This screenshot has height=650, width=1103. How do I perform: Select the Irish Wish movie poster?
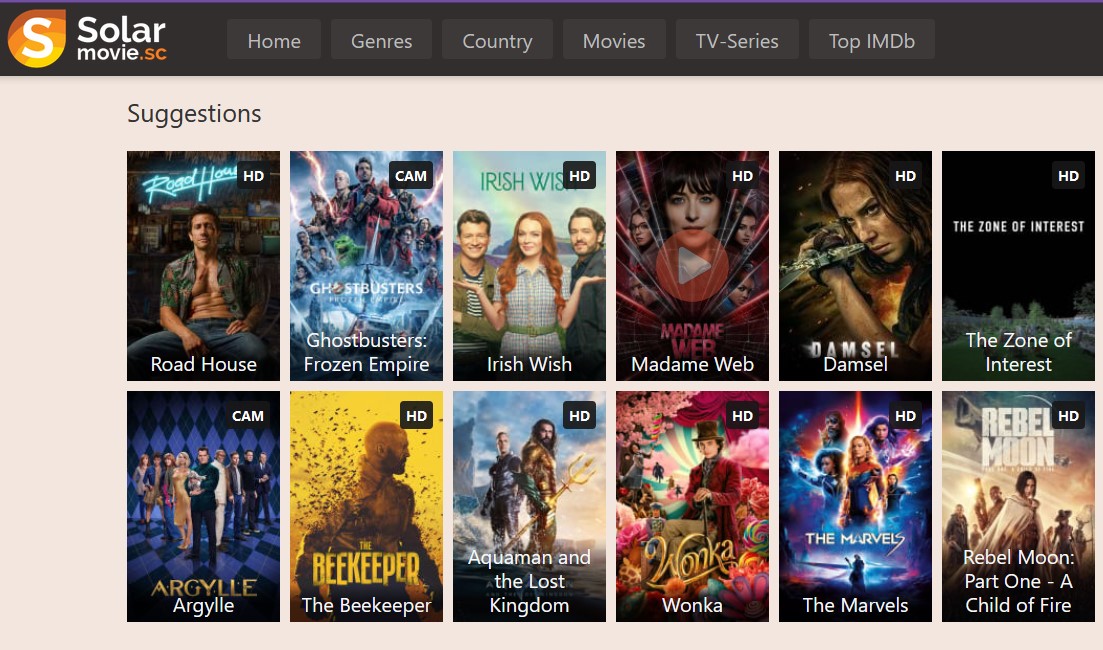tap(529, 266)
